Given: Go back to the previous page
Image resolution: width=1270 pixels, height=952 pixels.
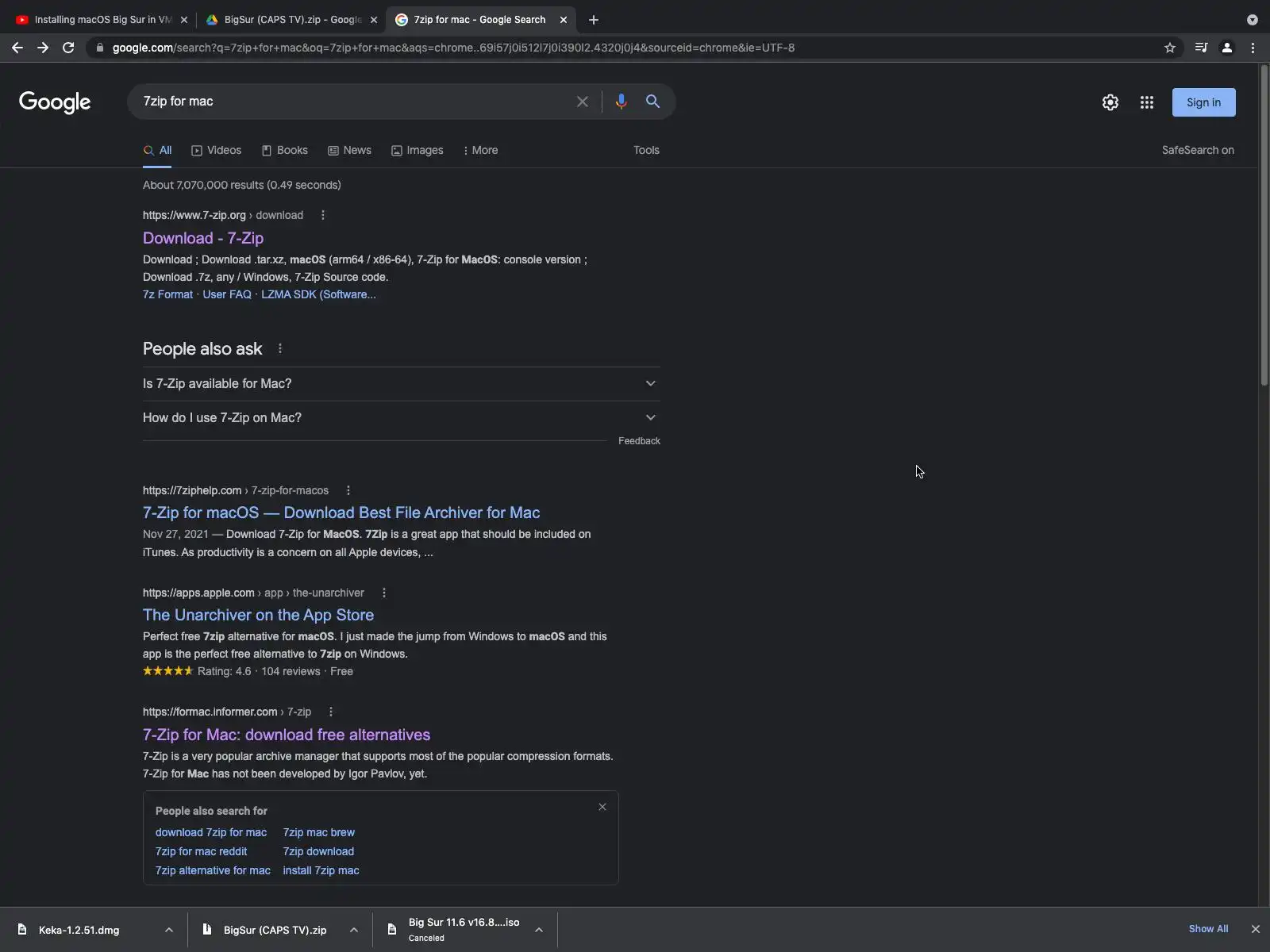Looking at the screenshot, I should (17, 48).
